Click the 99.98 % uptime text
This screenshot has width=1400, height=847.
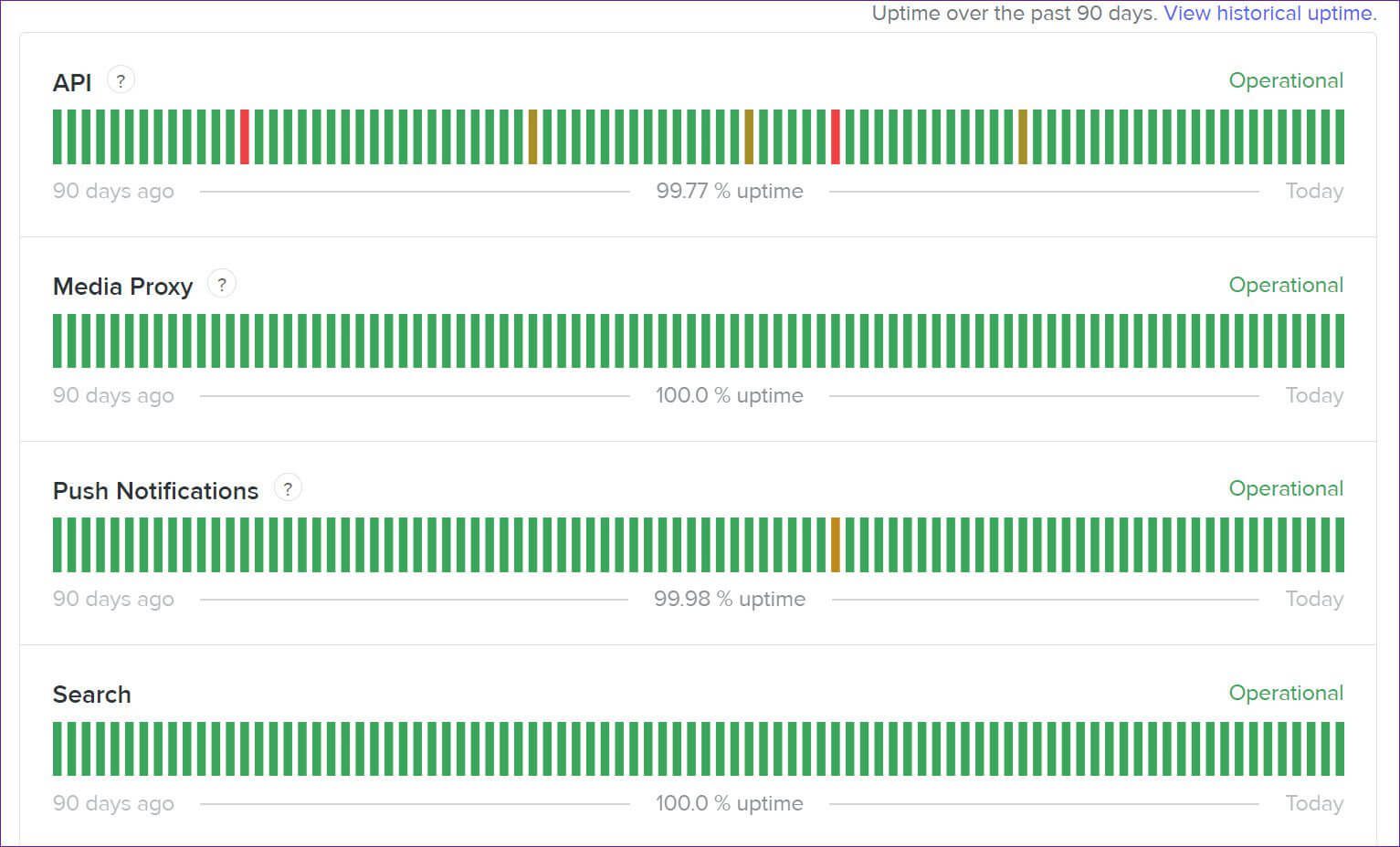[730, 599]
